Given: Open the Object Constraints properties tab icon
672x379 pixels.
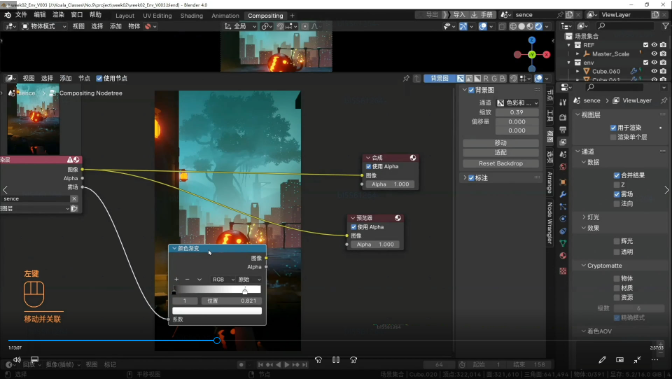Looking at the screenshot, I should pyautogui.click(x=563, y=231).
